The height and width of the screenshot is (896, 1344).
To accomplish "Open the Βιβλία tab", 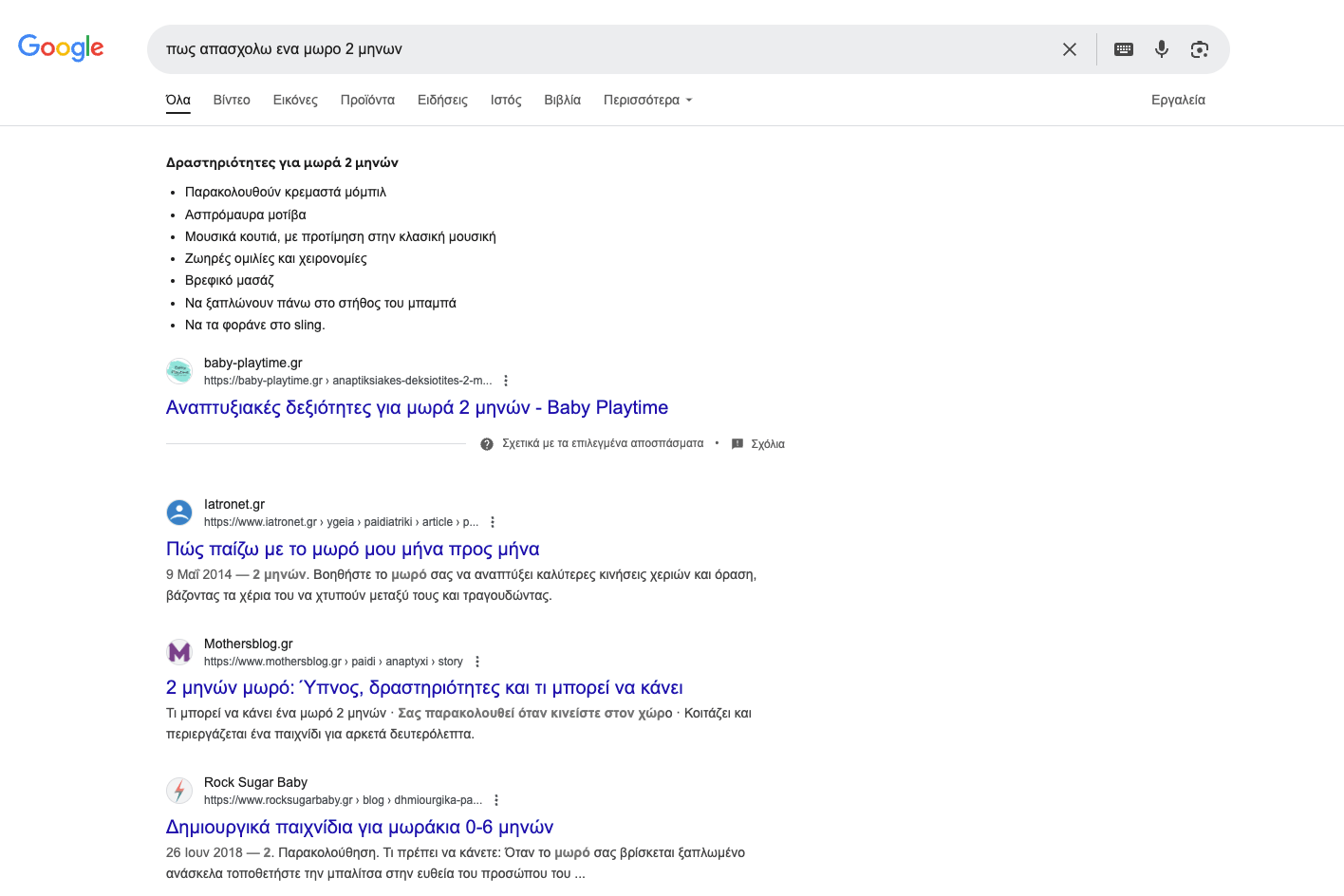I will pyautogui.click(x=562, y=100).
